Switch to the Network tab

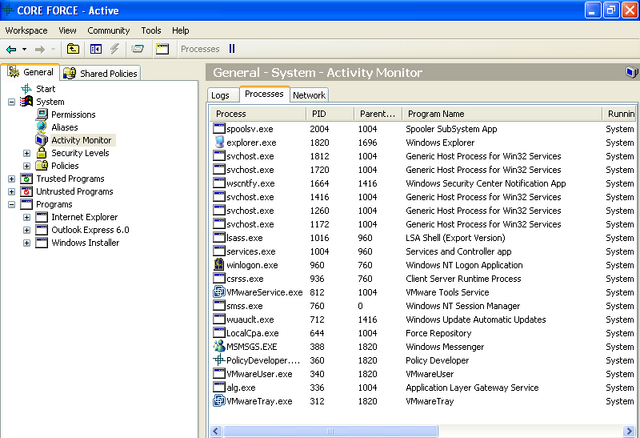click(x=309, y=95)
